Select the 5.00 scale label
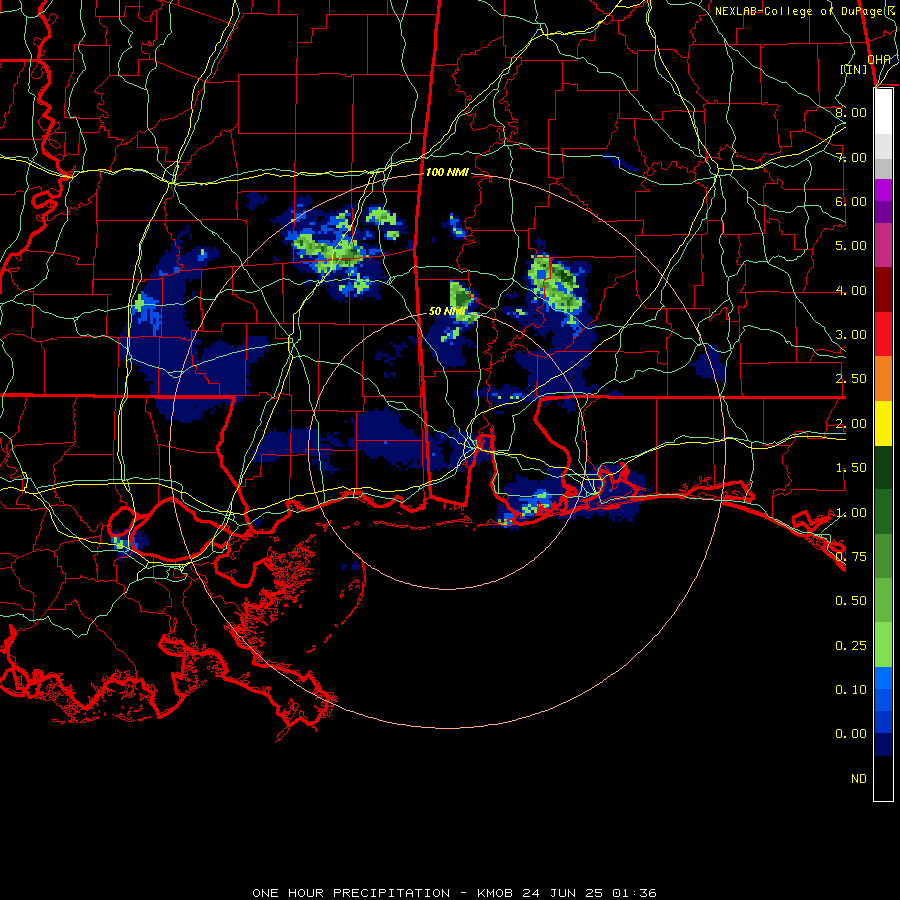 pos(851,246)
